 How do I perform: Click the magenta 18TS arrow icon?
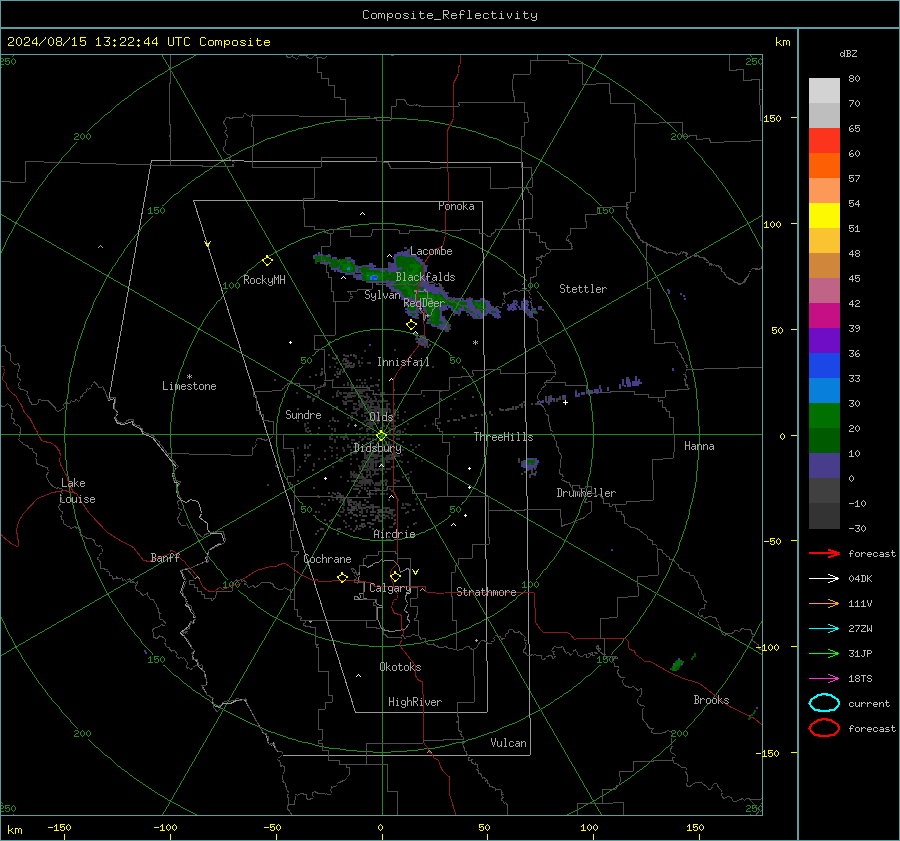coord(824,679)
